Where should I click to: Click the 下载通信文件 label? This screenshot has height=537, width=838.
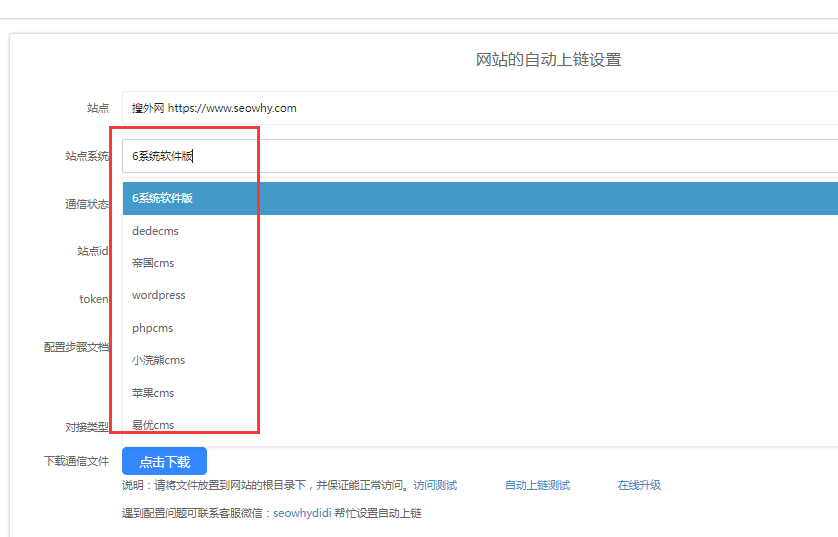click(x=76, y=461)
